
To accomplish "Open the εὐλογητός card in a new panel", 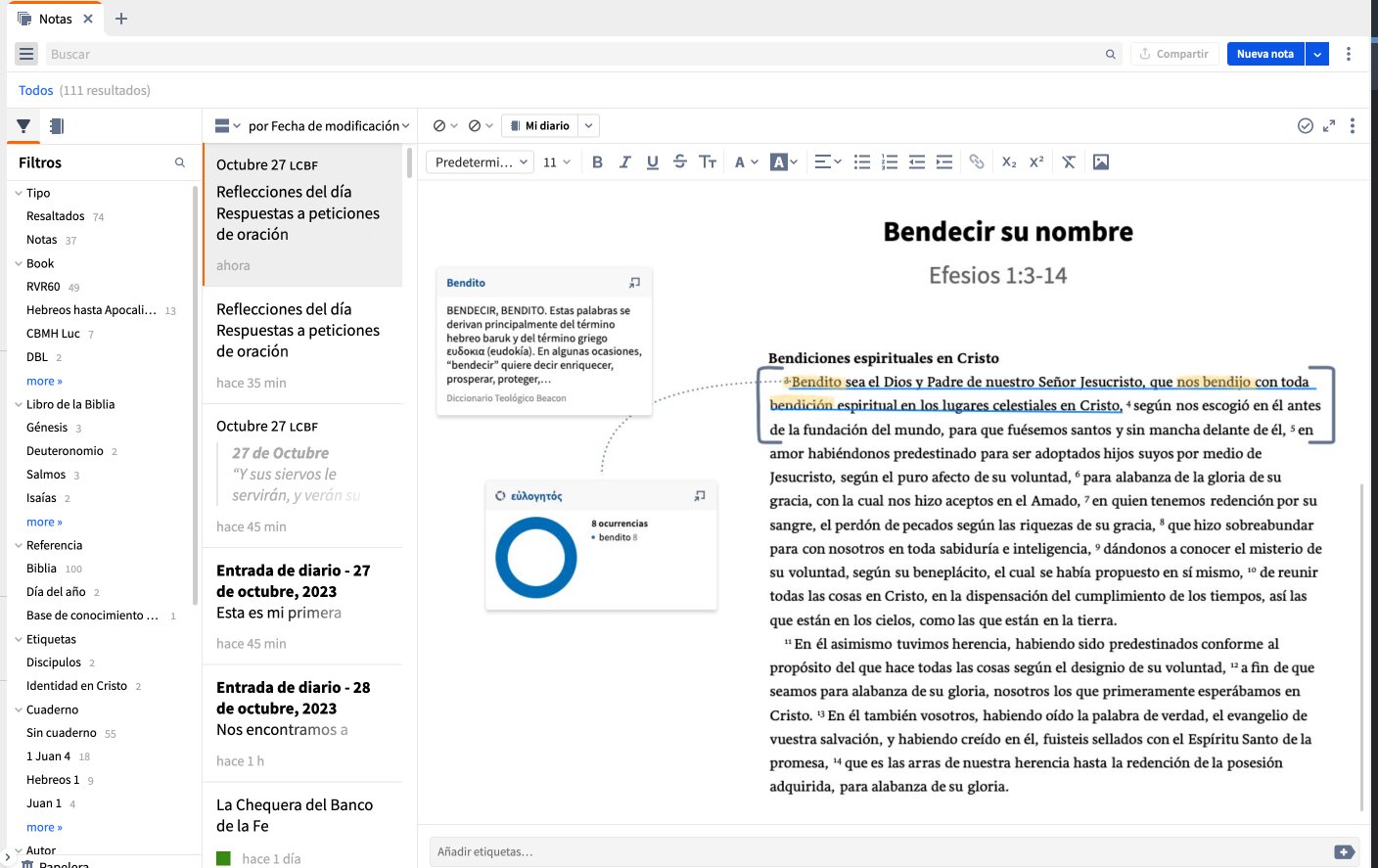I will coord(700,496).
